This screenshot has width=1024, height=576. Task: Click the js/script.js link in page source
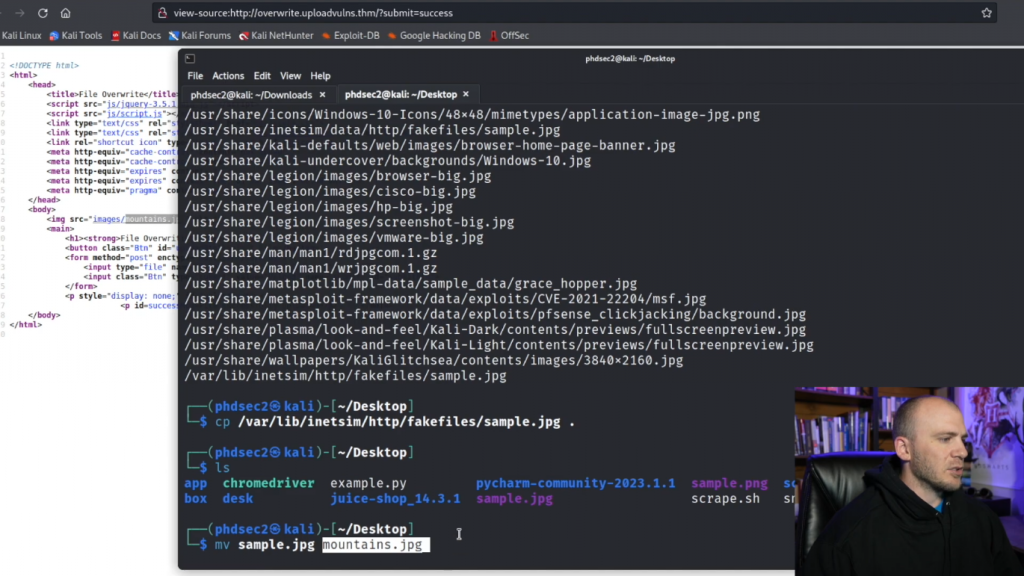(135, 113)
